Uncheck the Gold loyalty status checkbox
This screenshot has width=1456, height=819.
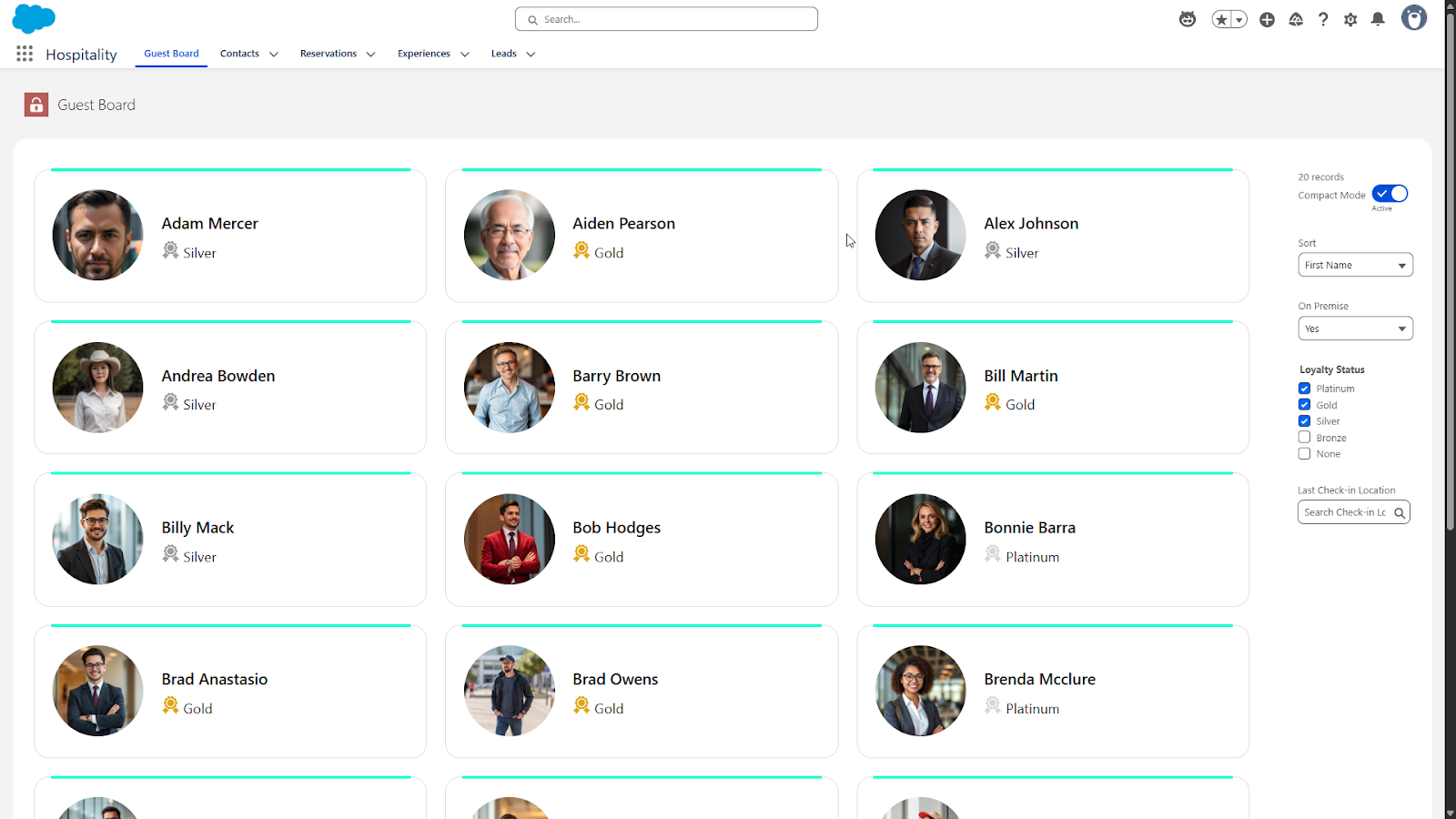tap(1304, 405)
